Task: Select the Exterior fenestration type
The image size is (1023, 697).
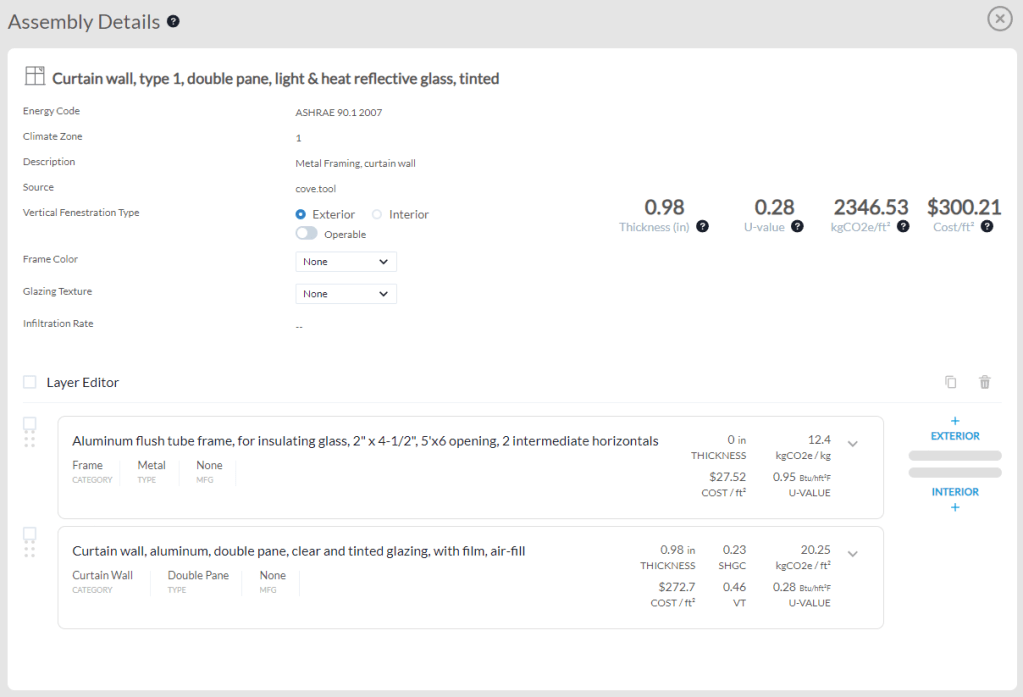Action: pos(301,214)
